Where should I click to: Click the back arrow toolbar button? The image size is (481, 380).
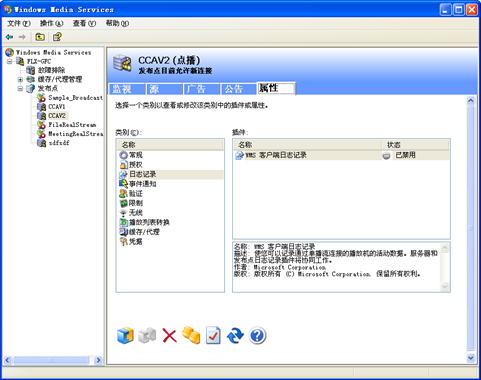[x=10, y=37]
